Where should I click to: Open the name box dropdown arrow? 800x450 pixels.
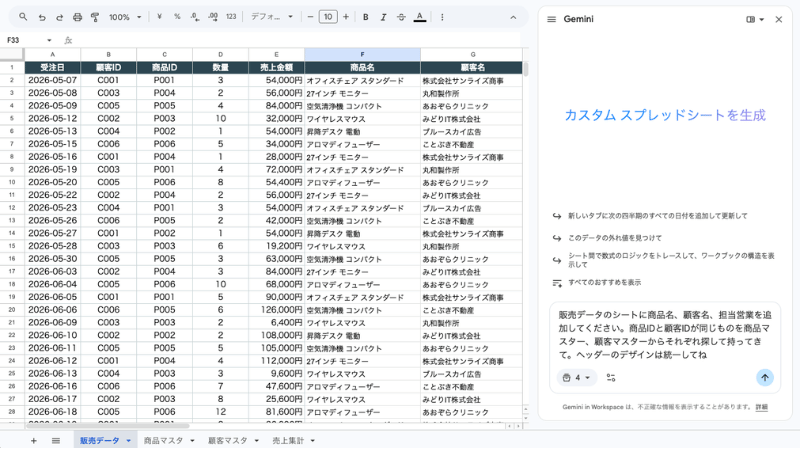coord(49,40)
